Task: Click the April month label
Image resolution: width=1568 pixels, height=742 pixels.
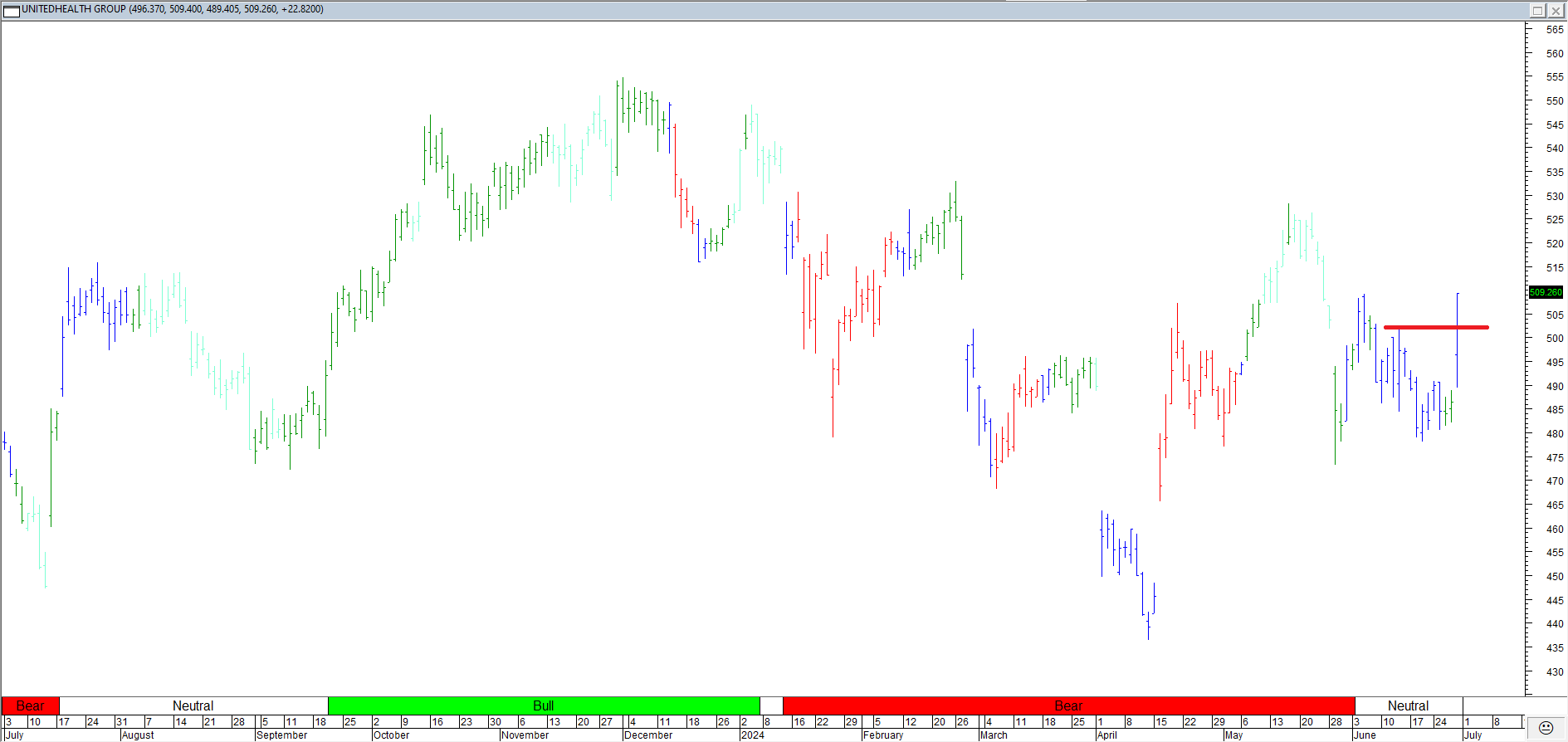Action: [1107, 735]
